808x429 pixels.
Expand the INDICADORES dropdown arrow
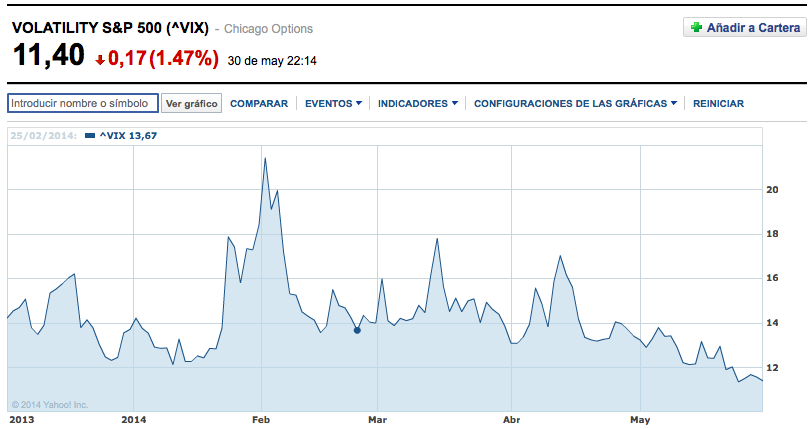(454, 103)
